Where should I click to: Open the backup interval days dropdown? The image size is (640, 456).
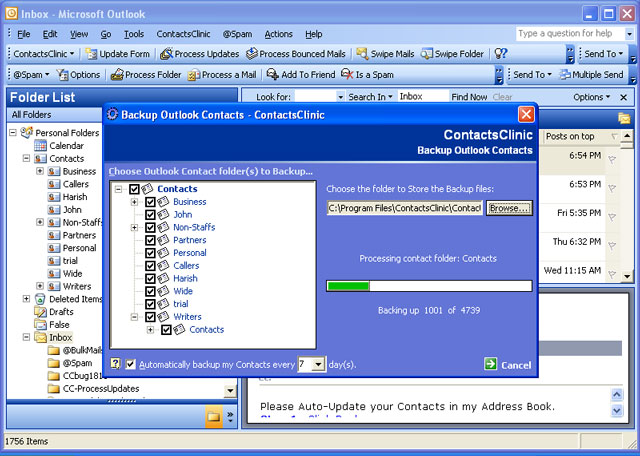(318, 364)
